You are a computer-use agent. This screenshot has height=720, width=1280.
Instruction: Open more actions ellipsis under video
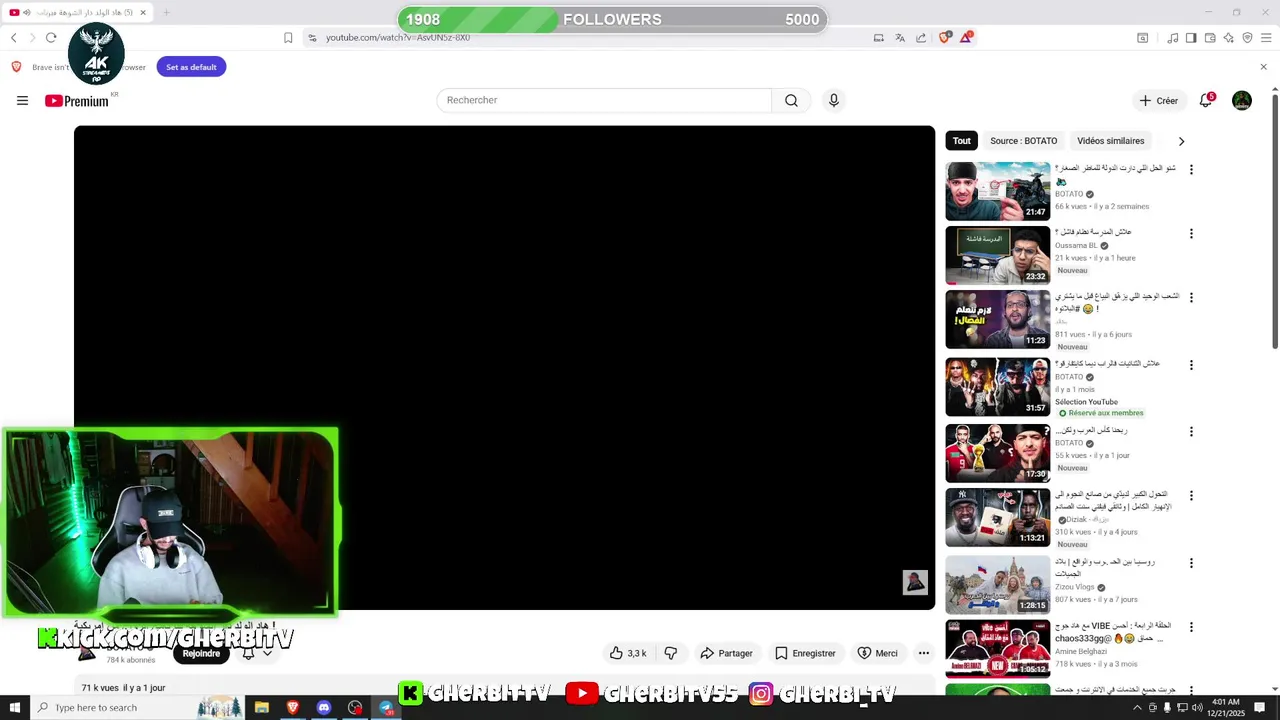coord(924,653)
